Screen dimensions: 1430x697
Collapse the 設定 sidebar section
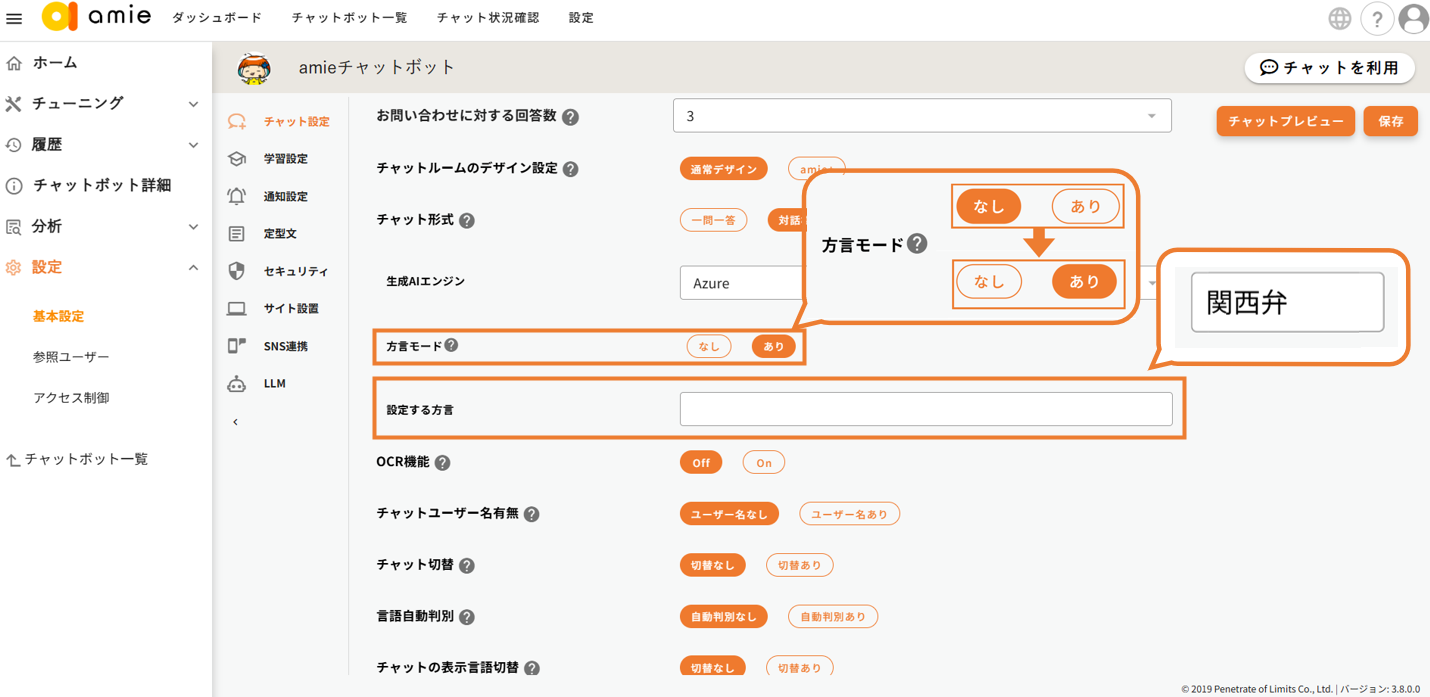click(x=193, y=268)
